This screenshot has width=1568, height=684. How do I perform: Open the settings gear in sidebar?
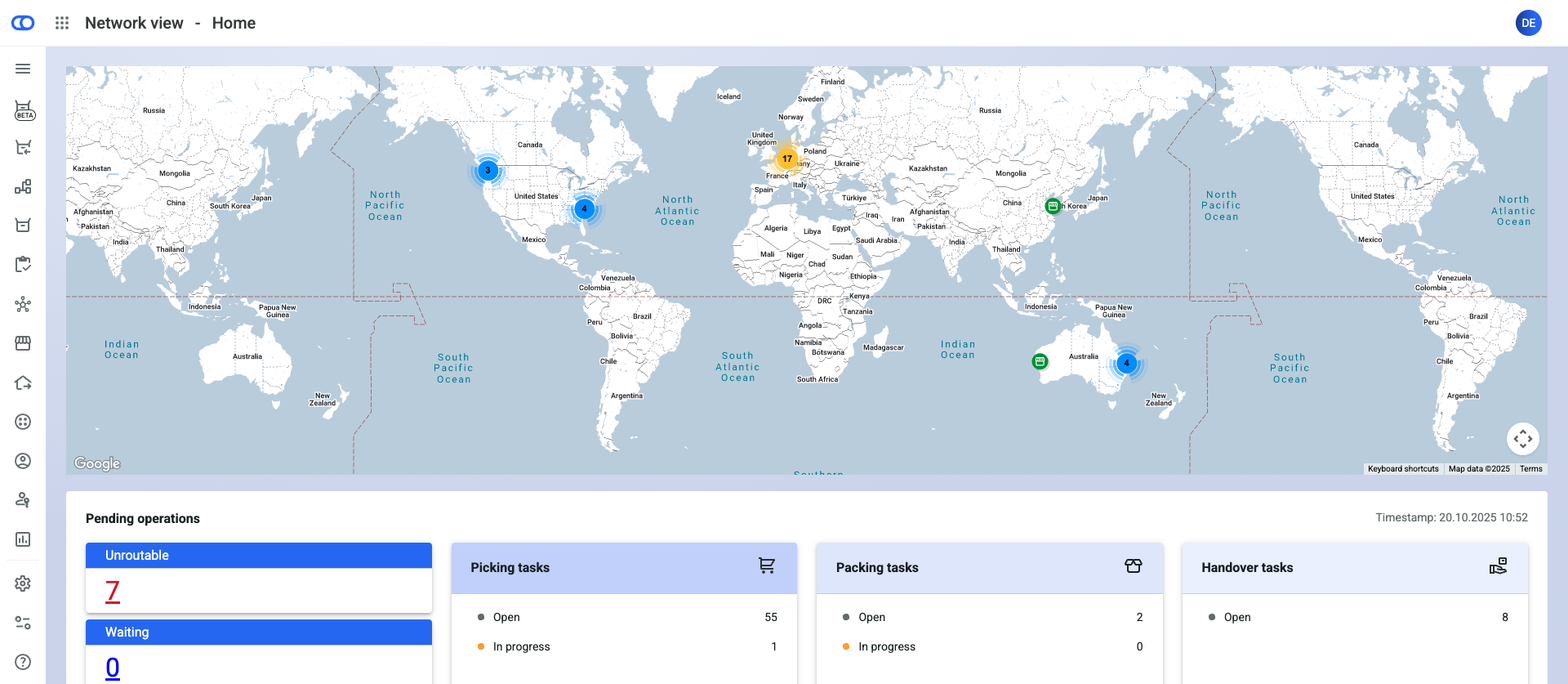(23, 583)
